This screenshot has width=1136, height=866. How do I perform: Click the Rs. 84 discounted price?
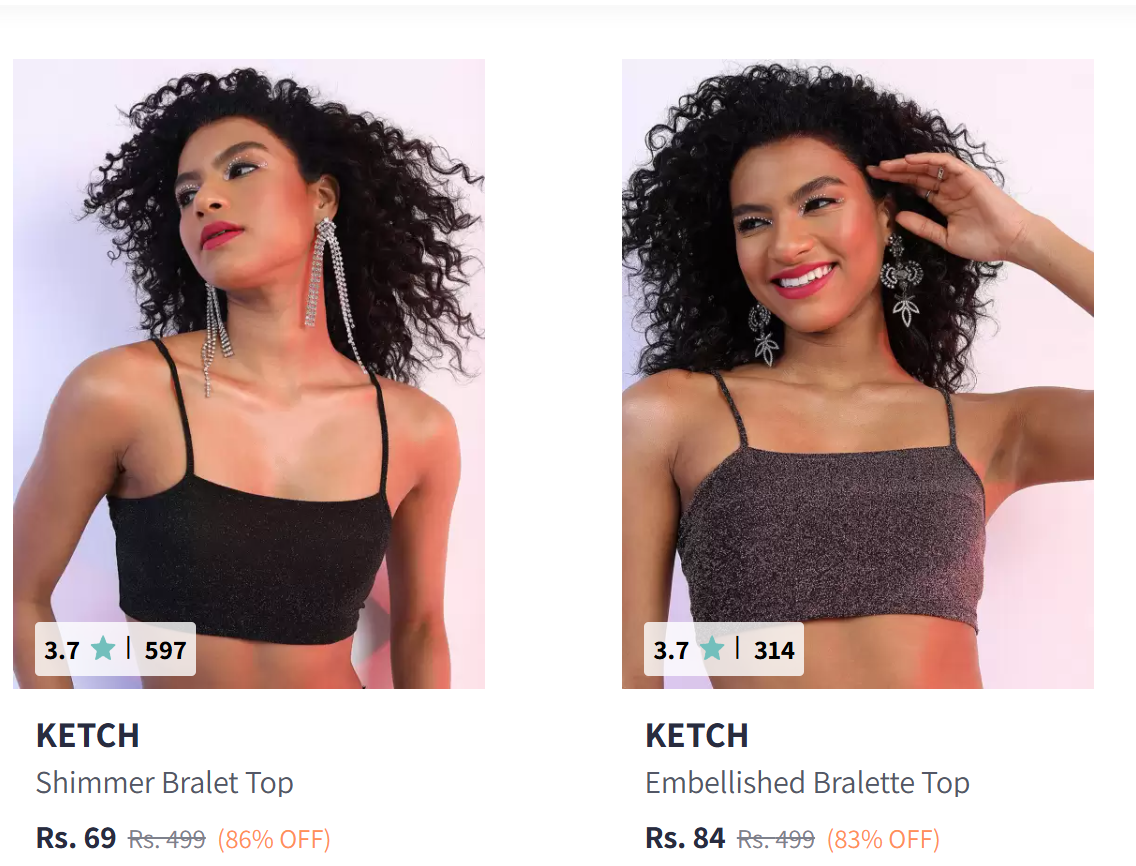(x=685, y=838)
